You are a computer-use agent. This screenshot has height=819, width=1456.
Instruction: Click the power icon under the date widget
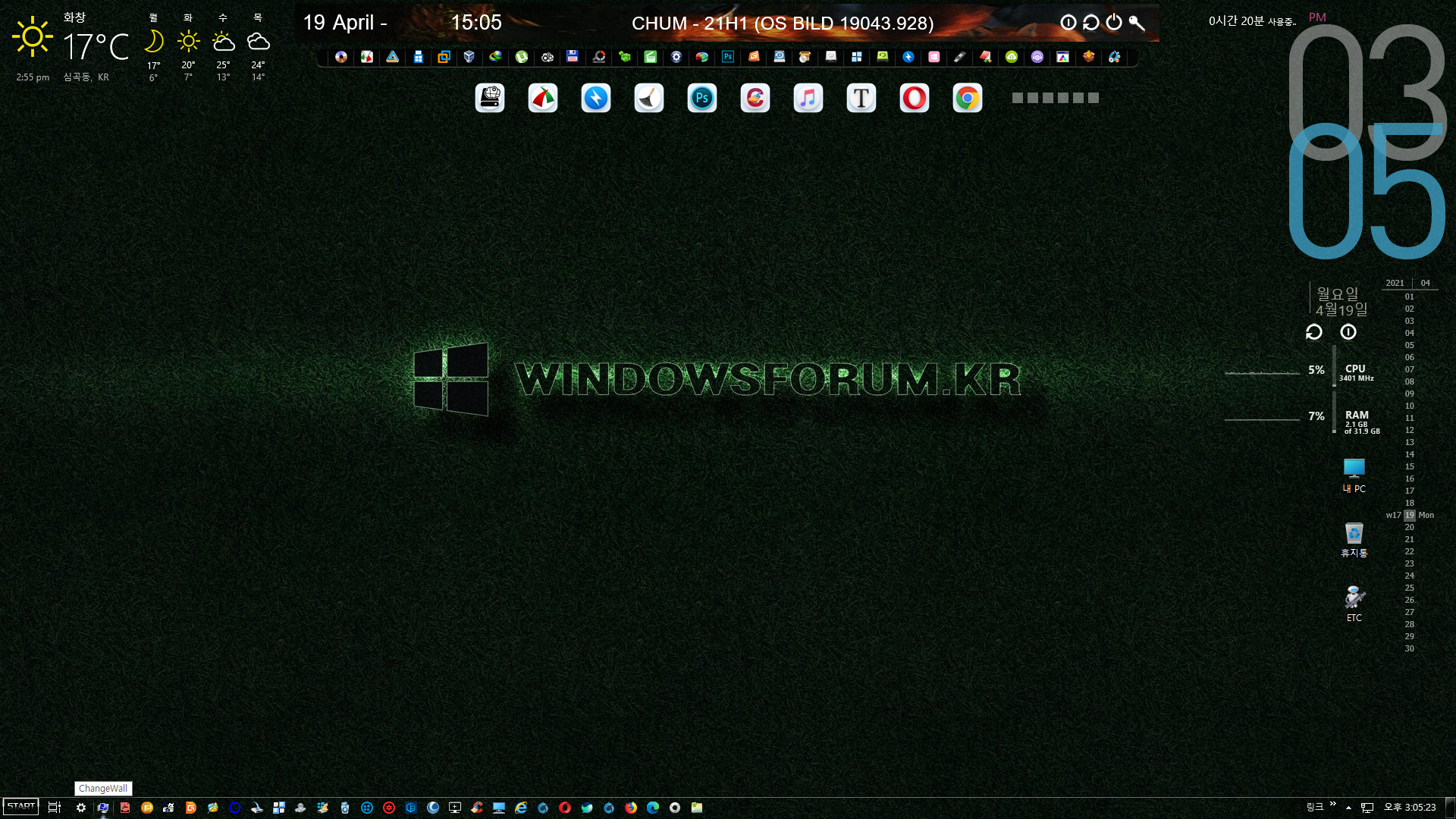[x=1348, y=331]
